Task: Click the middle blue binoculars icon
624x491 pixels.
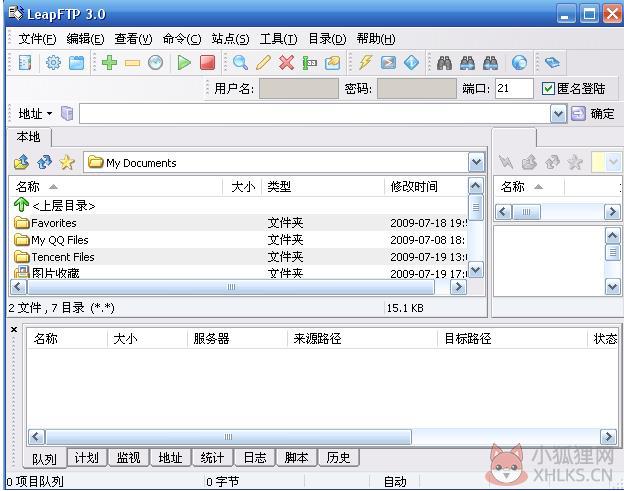Action: (x=467, y=63)
